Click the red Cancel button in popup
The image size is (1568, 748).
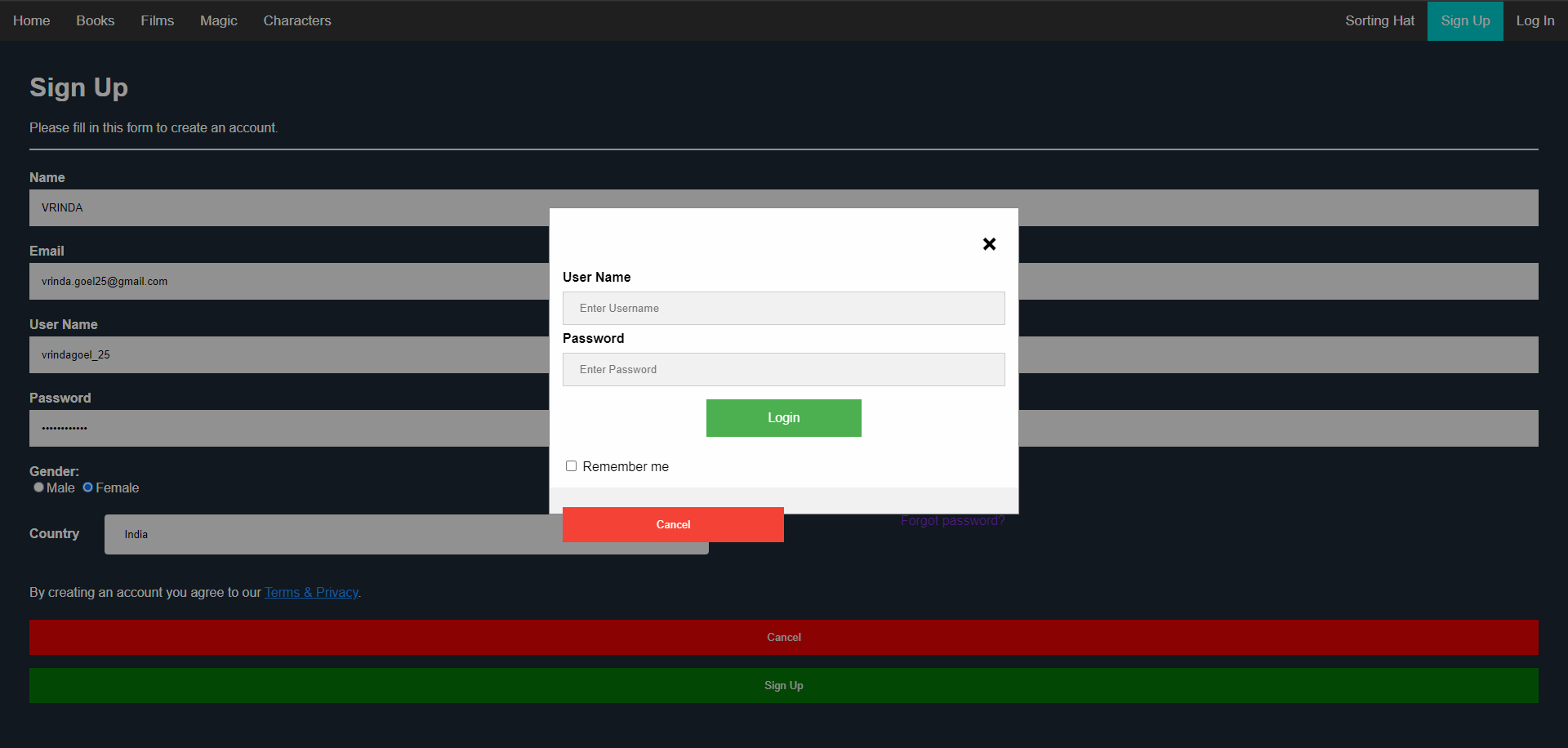click(x=672, y=524)
